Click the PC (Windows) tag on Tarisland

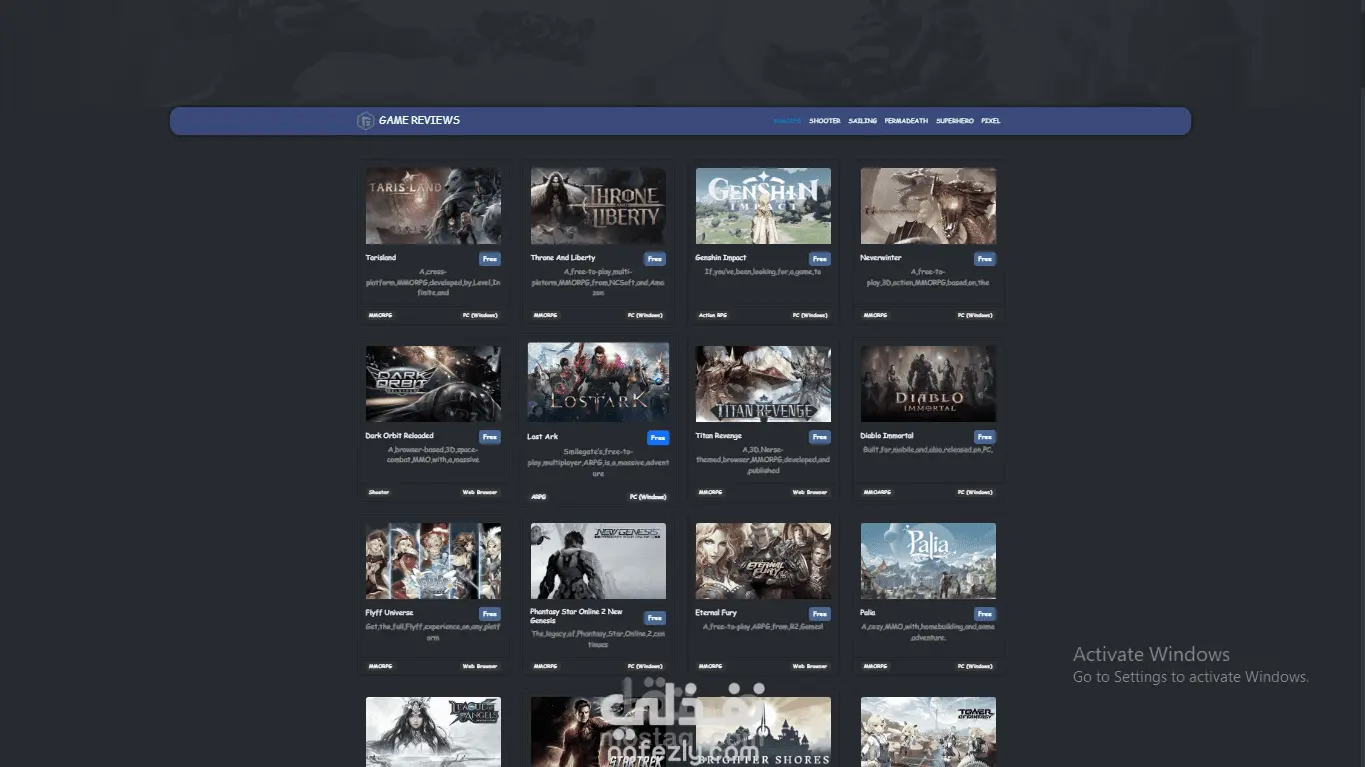point(480,316)
